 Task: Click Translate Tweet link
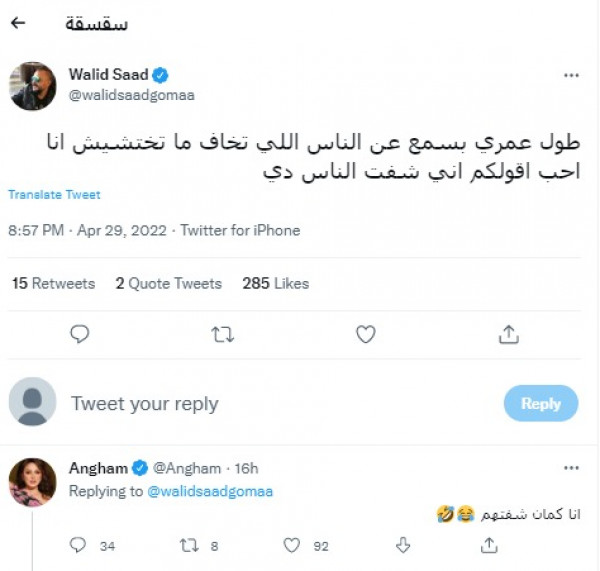54,195
